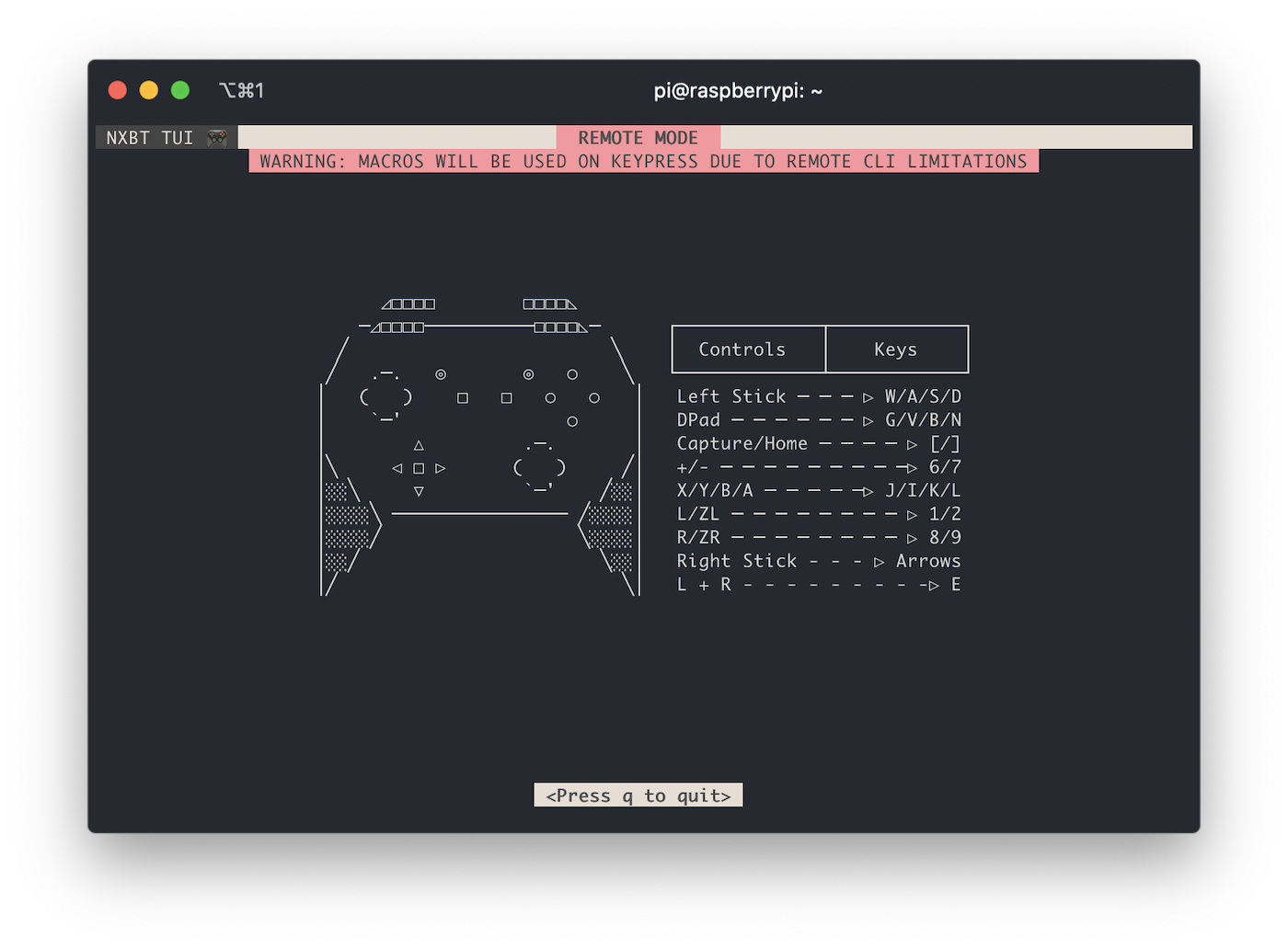The width and height of the screenshot is (1288, 949).
Task: Click the Right Stick Arrows mapping row
Action: tap(819, 560)
